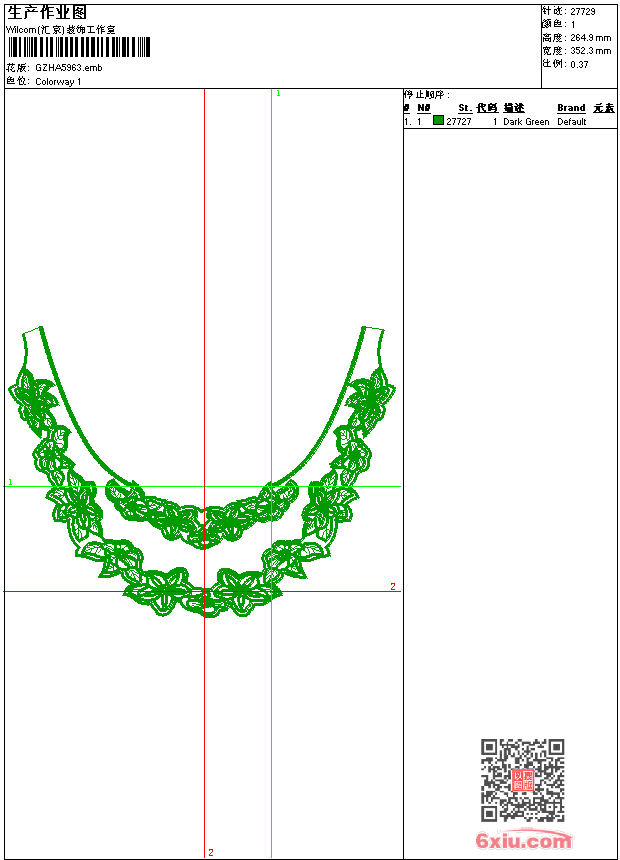
Task: Click the 'Colorway 1' text
Action: 58,82
